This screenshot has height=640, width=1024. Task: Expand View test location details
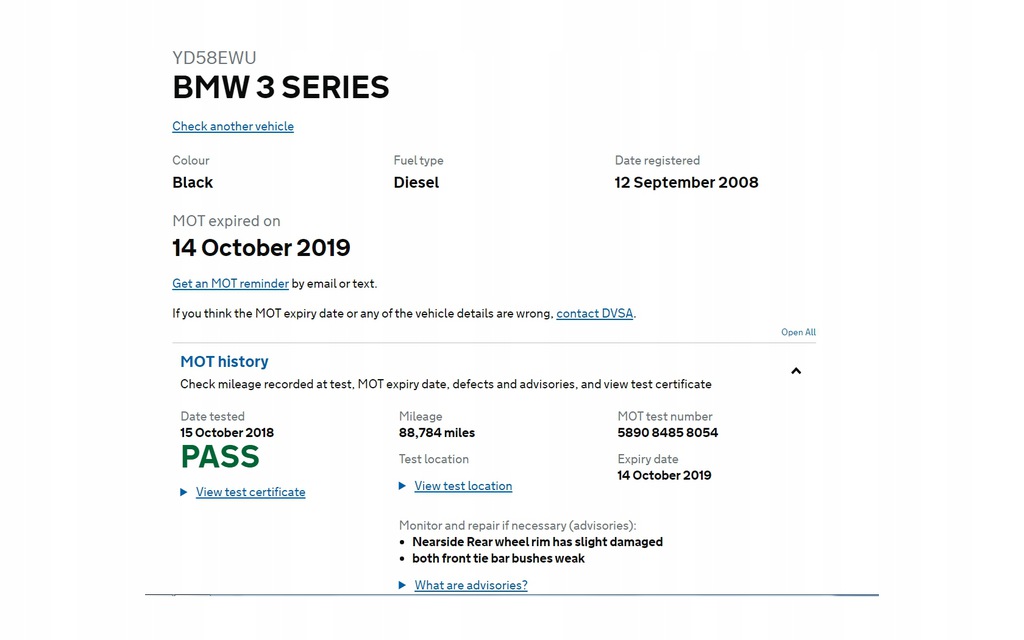463,486
